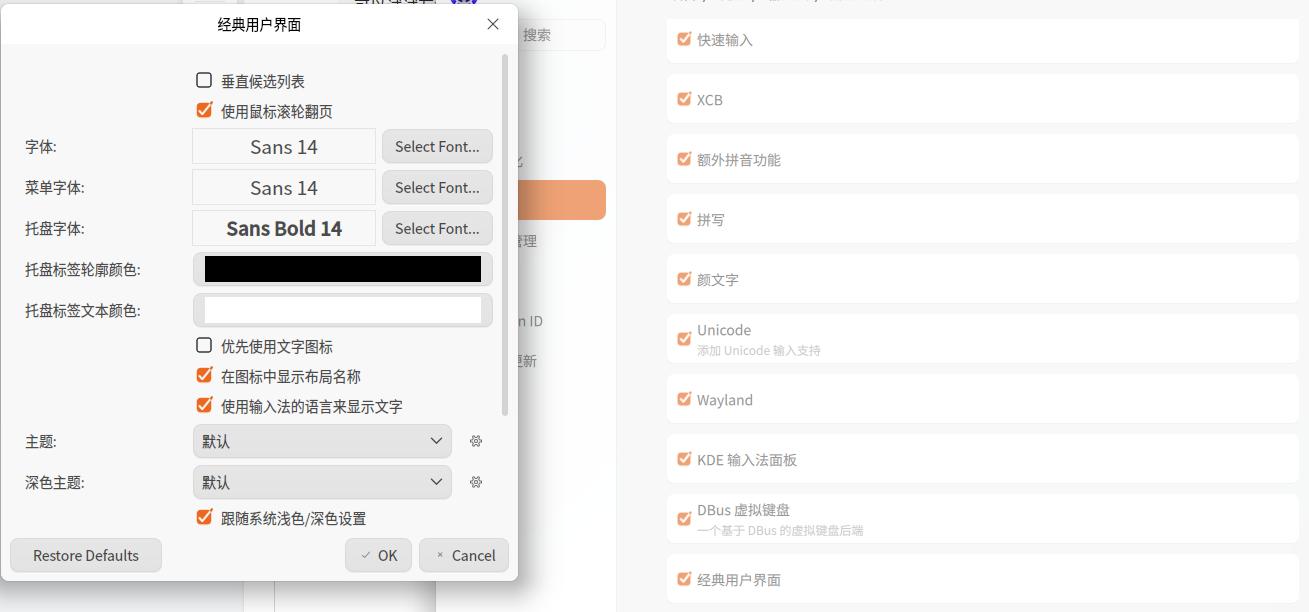Viewport: 1309px width, 612px height.
Task: Click Select Font for 菜单字体 row
Action: point(437,187)
